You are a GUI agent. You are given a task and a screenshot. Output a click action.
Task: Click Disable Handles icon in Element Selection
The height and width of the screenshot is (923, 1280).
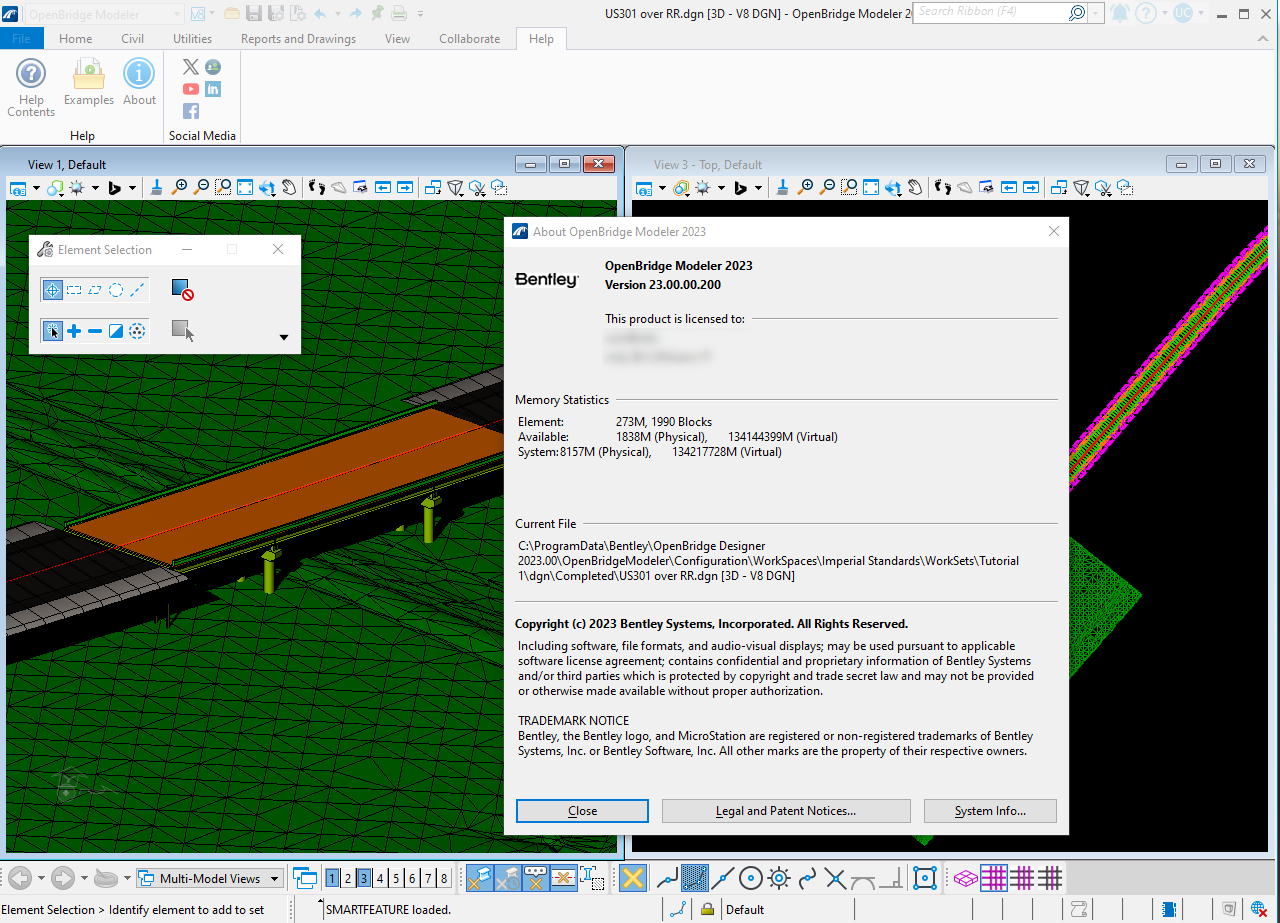pyautogui.click(x=182, y=290)
